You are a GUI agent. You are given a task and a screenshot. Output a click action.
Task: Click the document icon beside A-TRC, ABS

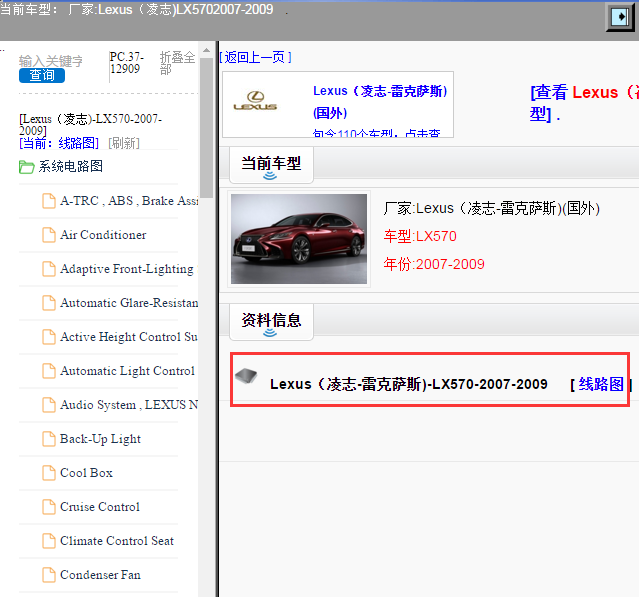pyautogui.click(x=49, y=201)
